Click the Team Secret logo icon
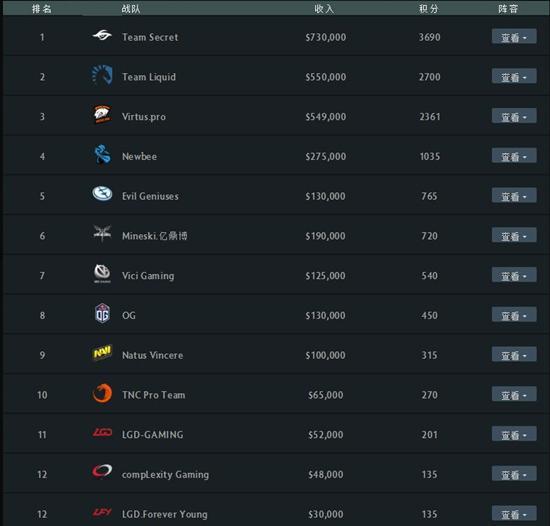The width and height of the screenshot is (550, 526). (102, 35)
